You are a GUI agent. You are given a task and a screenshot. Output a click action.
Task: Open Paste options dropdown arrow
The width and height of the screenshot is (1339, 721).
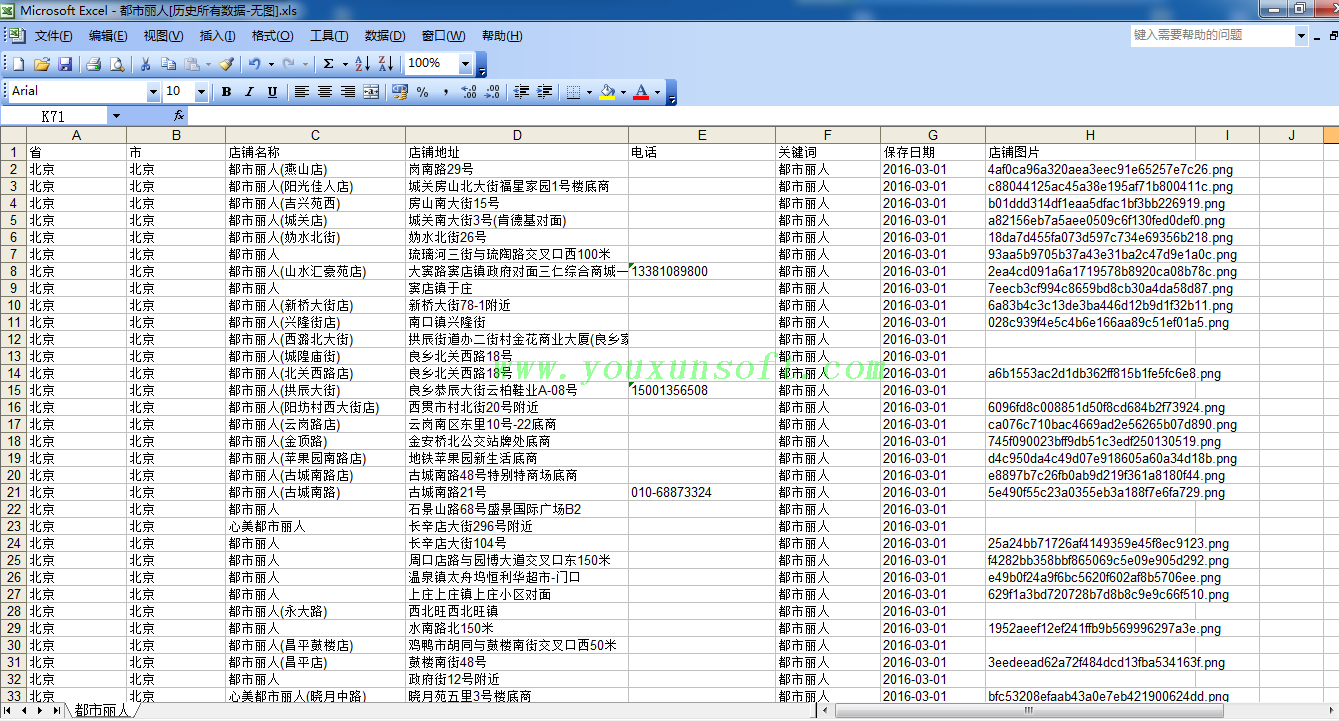coord(207,64)
